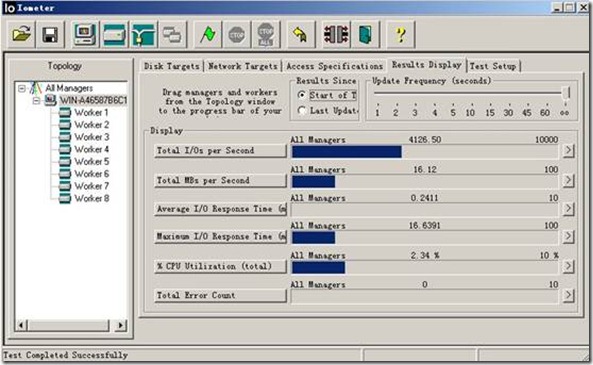Viewport: 593px width, 365px height.
Task: Collapse the WIN-A46587B6C1 manager node
Action: coord(36,101)
